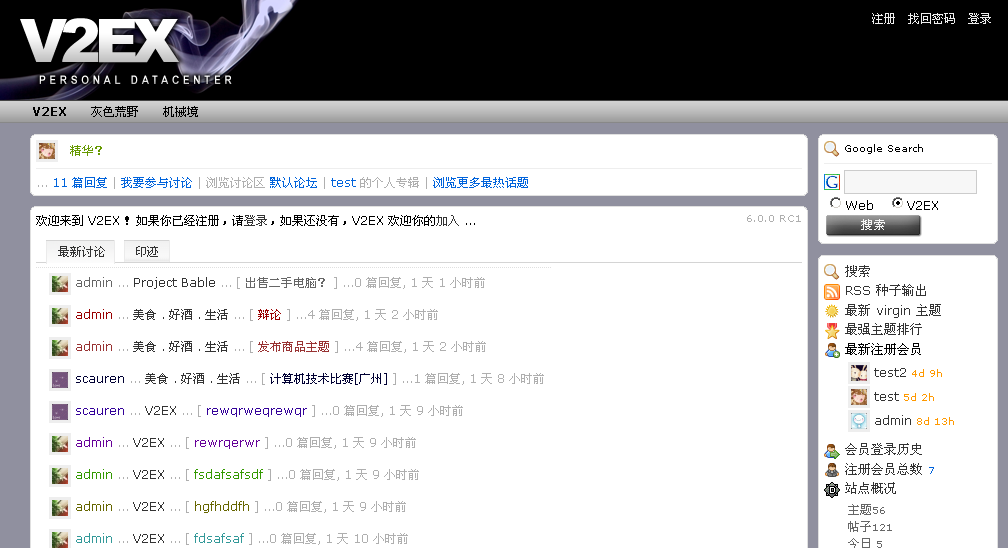Screen dimensions: 1008x548
Task: Click the 会员登录历史 icon
Action: click(832, 450)
